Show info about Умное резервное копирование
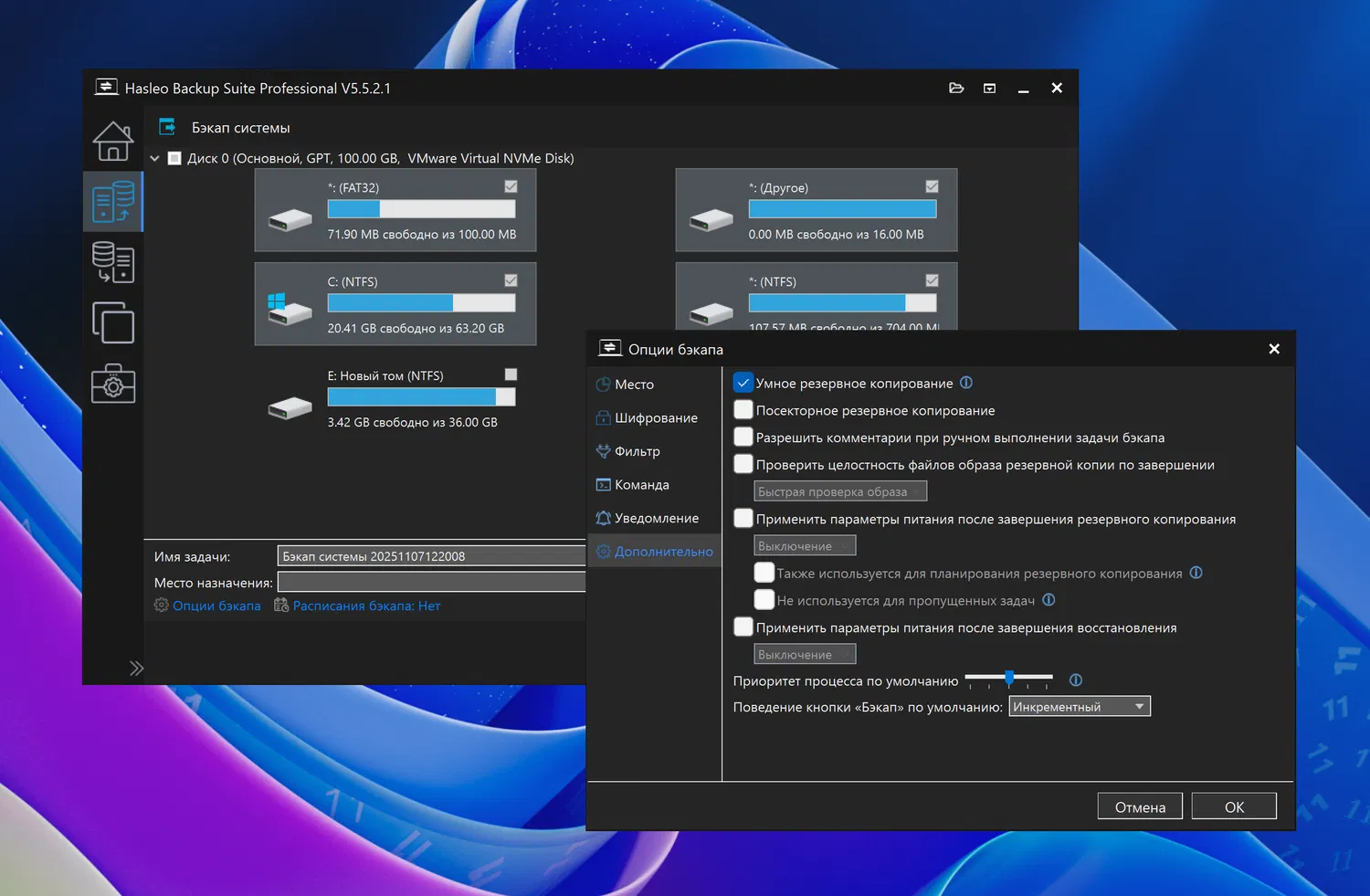Screen dimensions: 1370x896 tap(966, 383)
